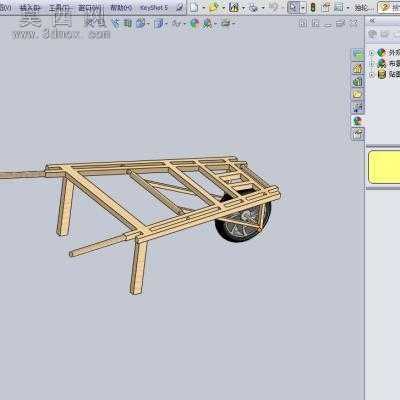Save the current model
Viewport: 400px width, 400px height.
(234, 7)
